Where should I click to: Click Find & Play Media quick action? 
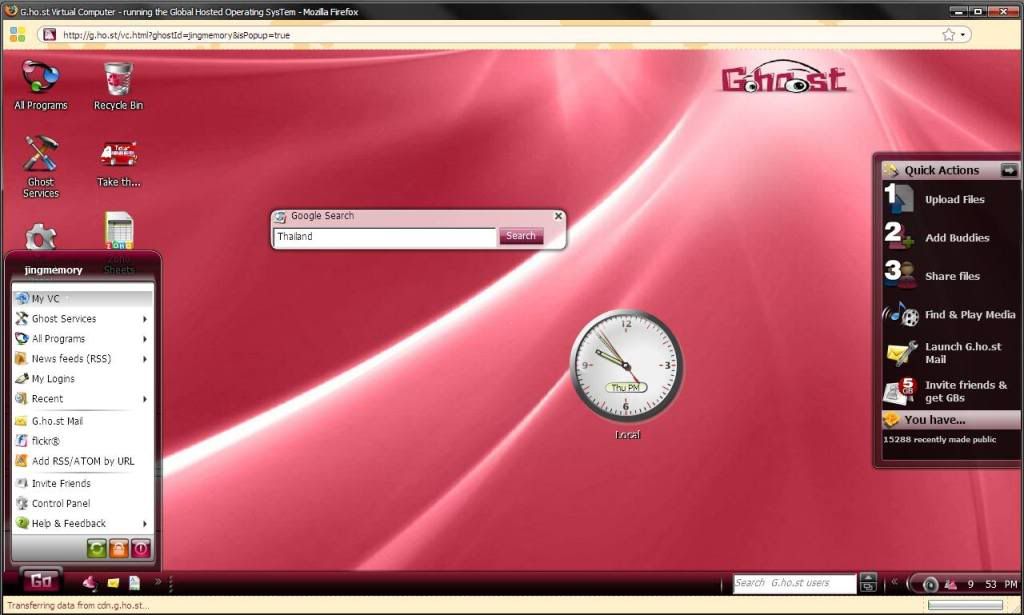[x=970, y=315]
